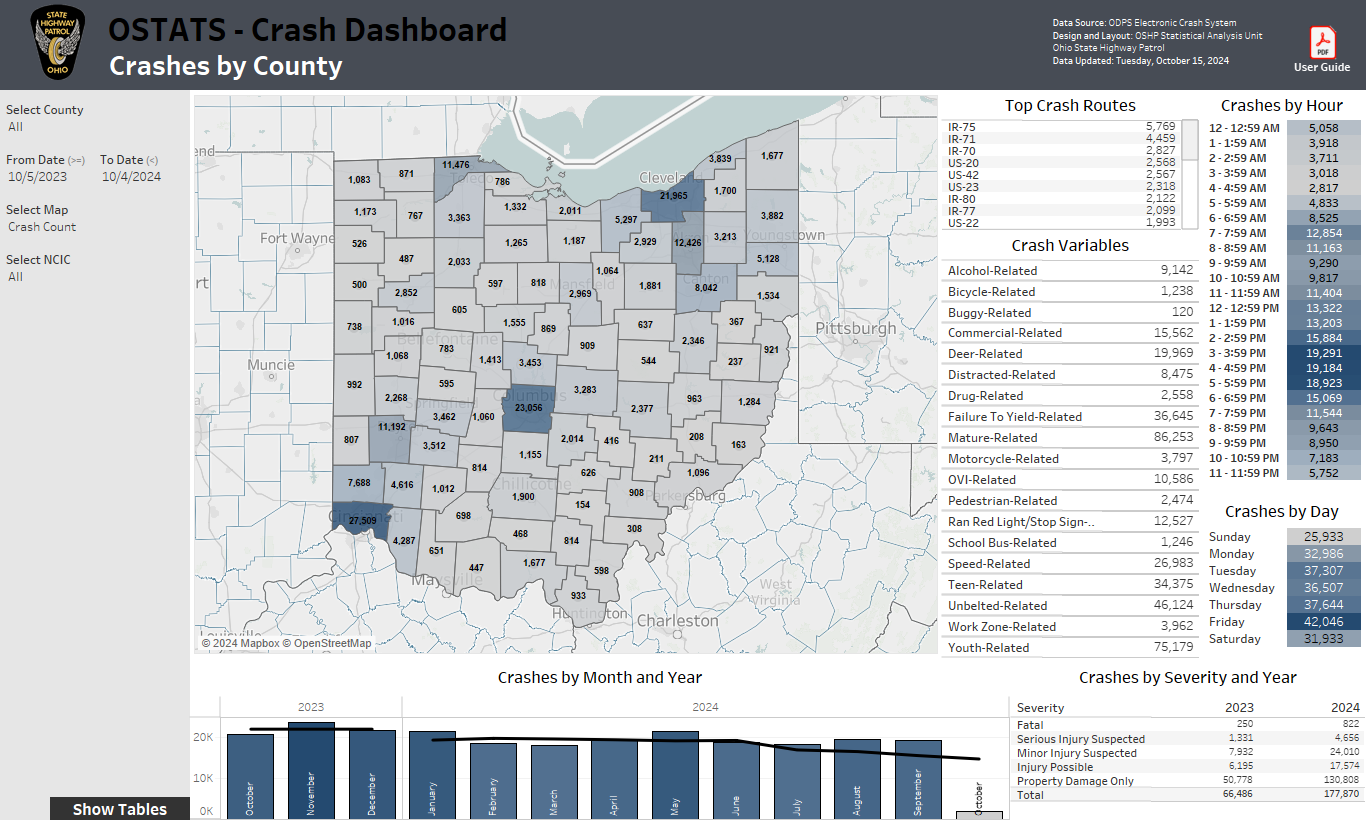Viewport: 1366px width, 820px height.
Task: Select the Commercial-Related crash variable
Action: [1070, 333]
